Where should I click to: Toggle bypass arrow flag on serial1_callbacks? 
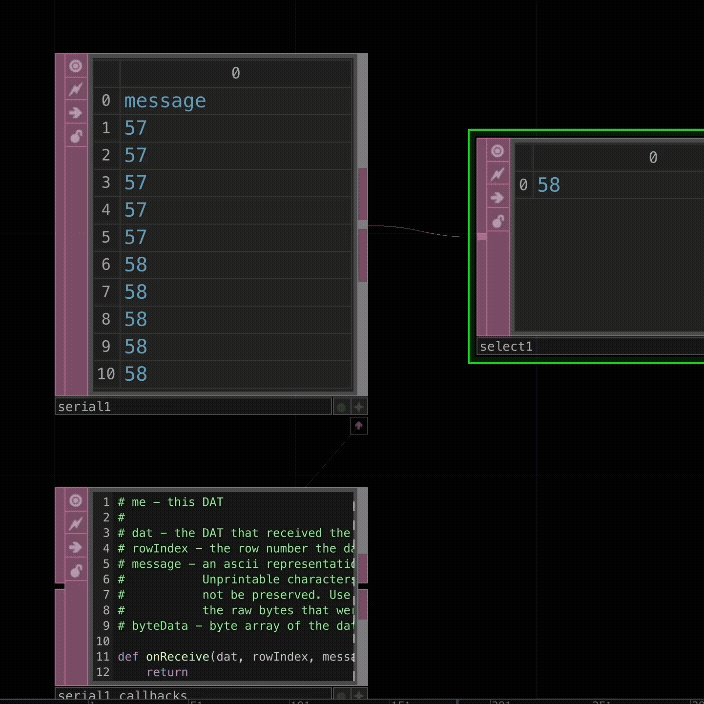pos(75,547)
